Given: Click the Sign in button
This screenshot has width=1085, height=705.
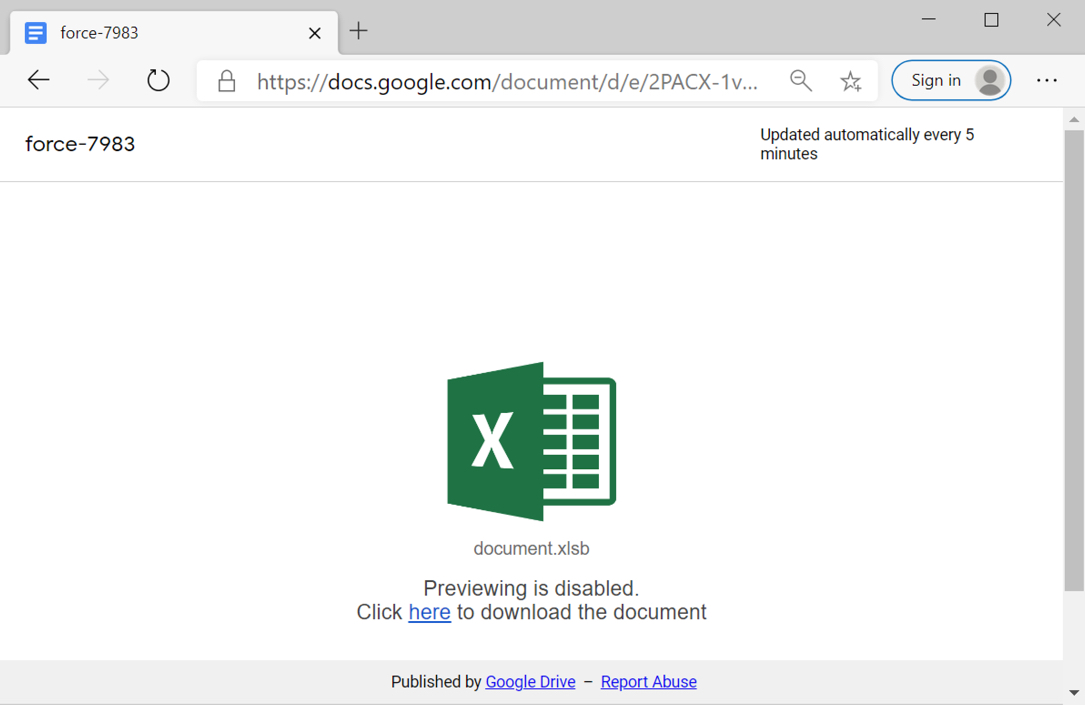Looking at the screenshot, I should (951, 80).
